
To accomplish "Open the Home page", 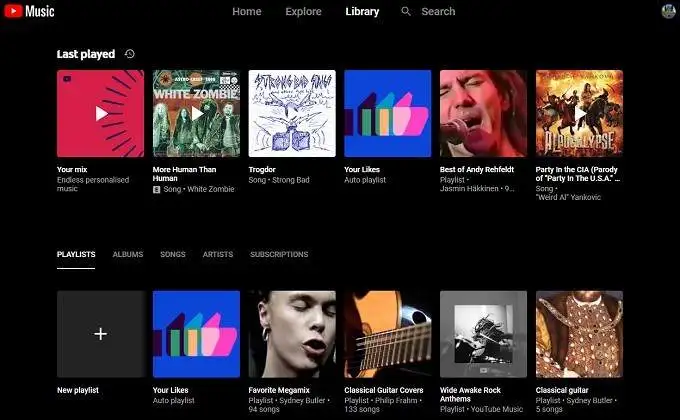I will (x=247, y=12).
